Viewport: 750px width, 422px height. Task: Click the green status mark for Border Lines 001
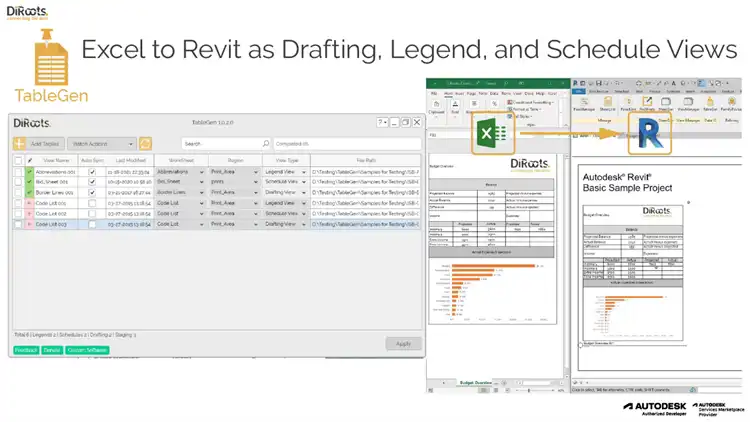click(x=30, y=192)
